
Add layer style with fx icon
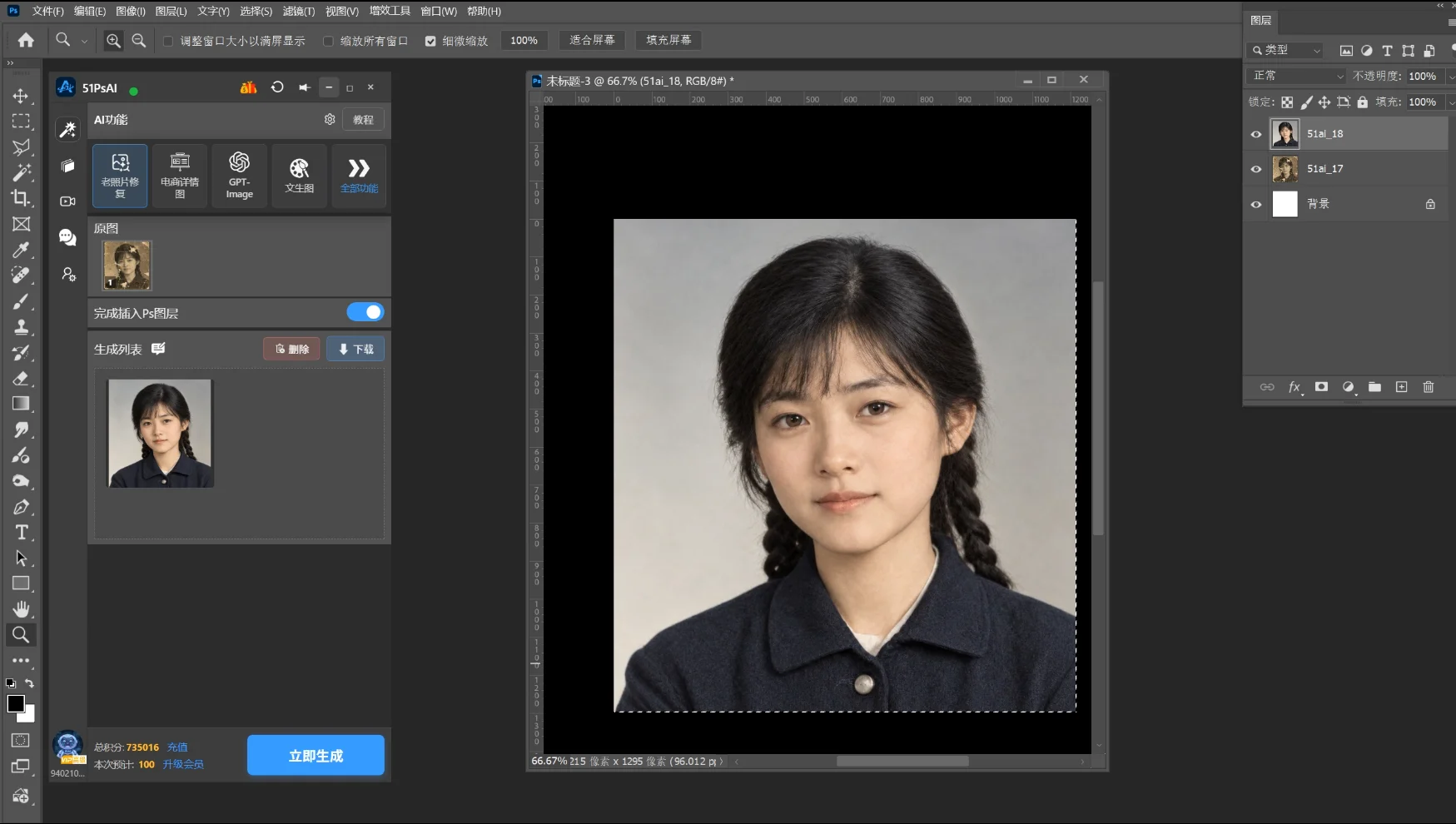coord(1294,387)
